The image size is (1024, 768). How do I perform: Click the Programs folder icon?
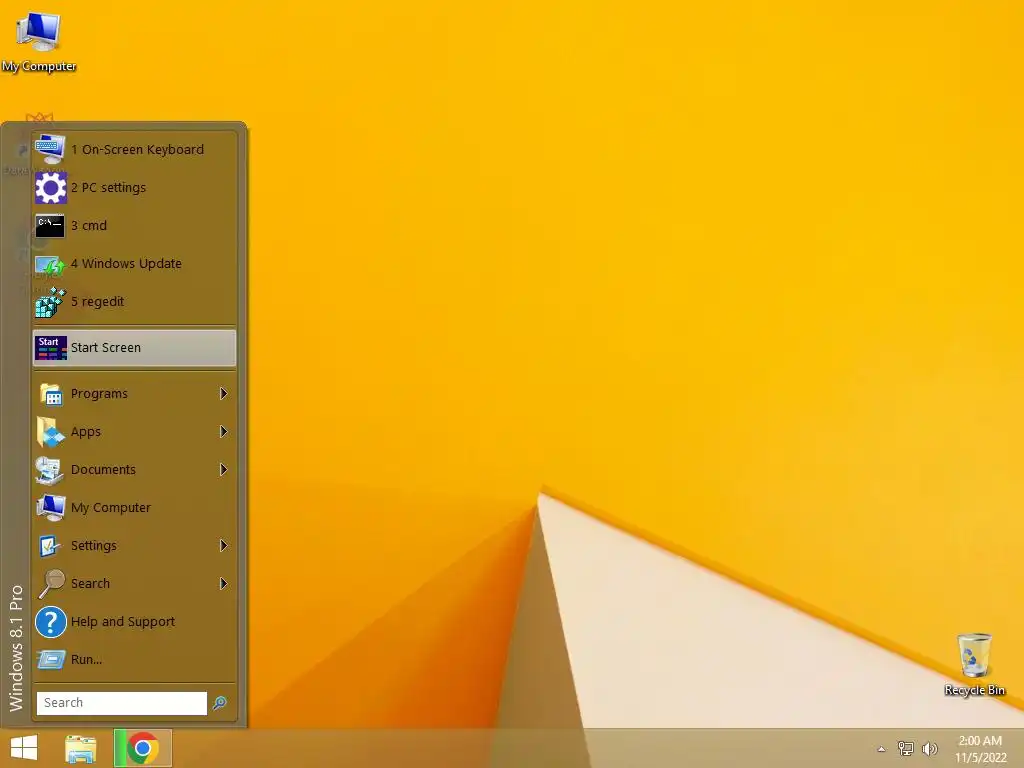(x=50, y=394)
